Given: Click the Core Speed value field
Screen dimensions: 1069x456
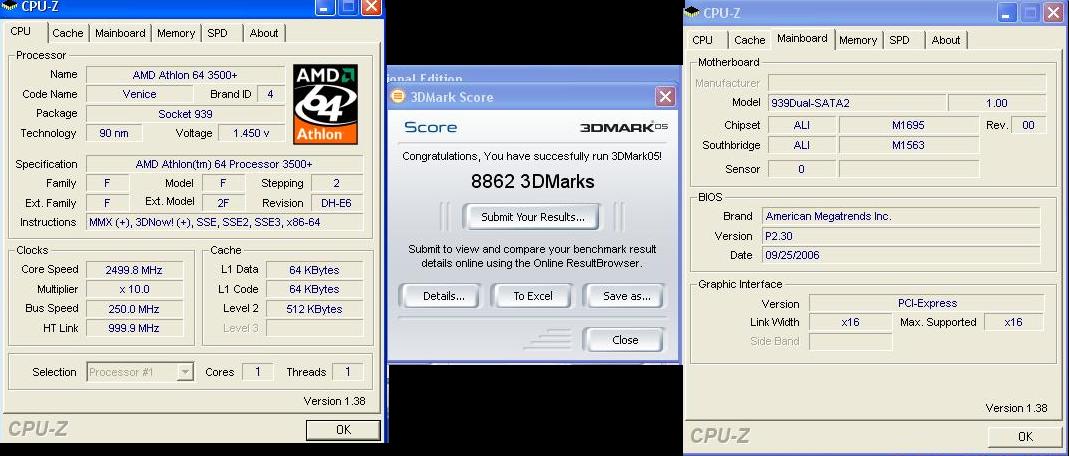Looking at the screenshot, I should pos(132,270).
